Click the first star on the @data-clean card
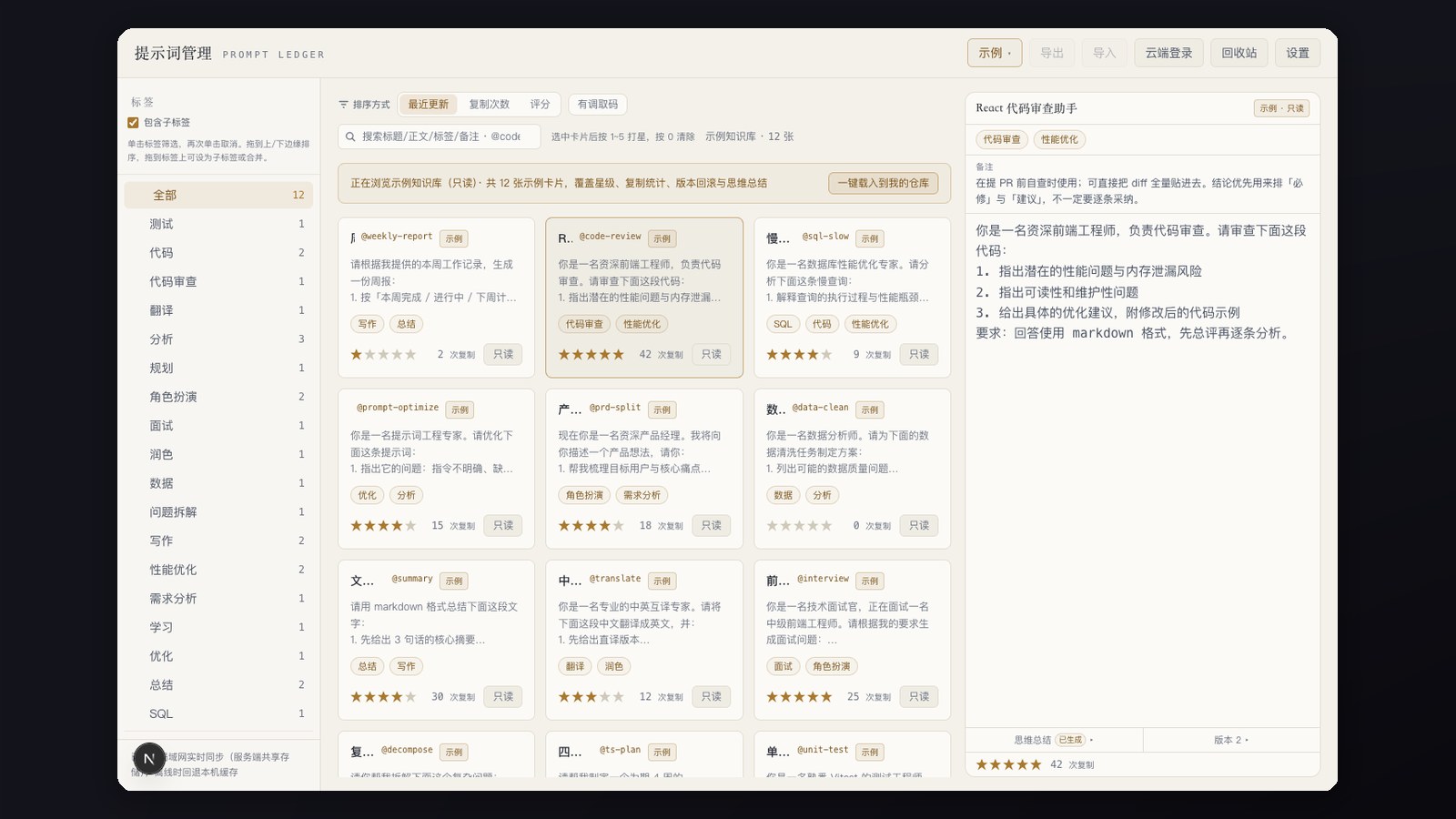This screenshot has width=1456, height=819. pos(773,525)
